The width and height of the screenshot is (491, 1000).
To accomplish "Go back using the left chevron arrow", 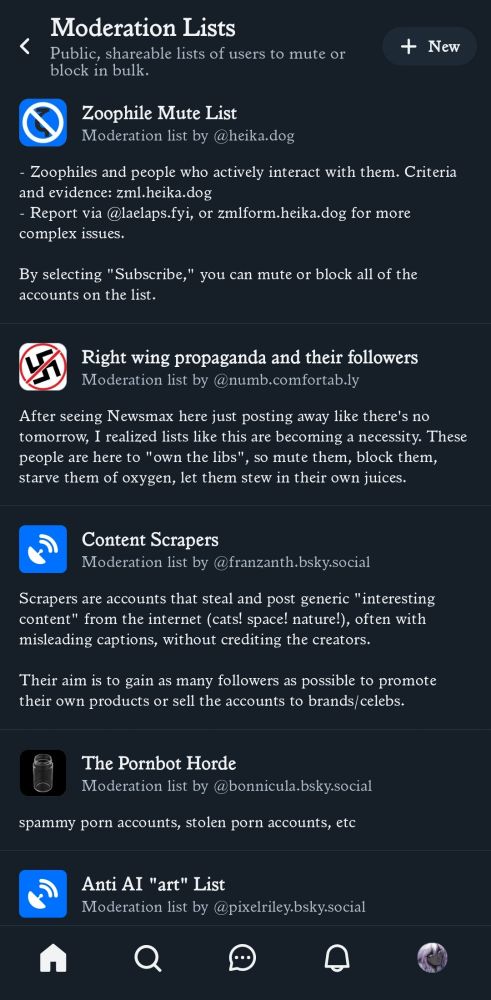I will tap(25, 46).
